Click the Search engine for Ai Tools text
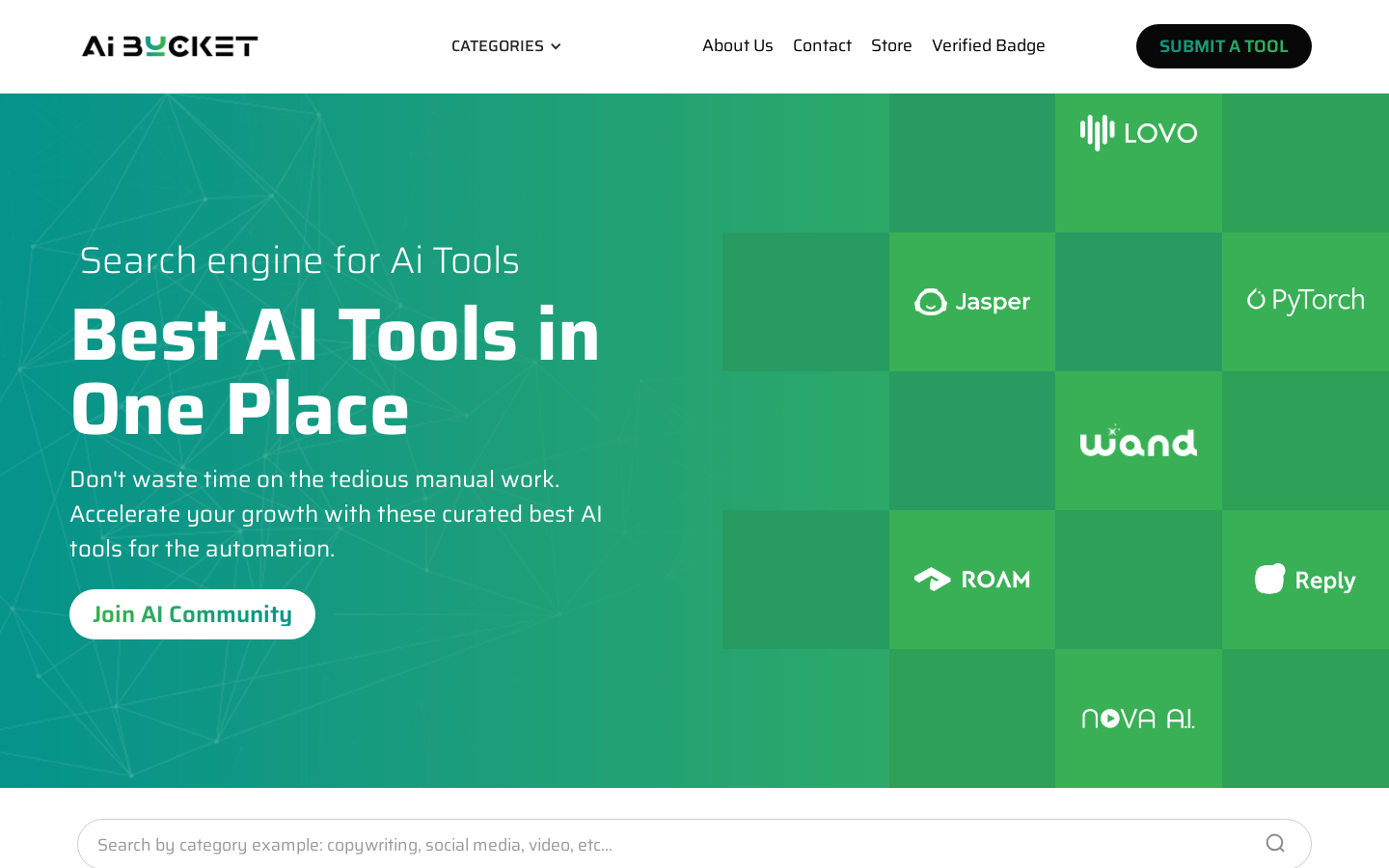The width and height of the screenshot is (1389, 868). pyautogui.click(x=299, y=260)
